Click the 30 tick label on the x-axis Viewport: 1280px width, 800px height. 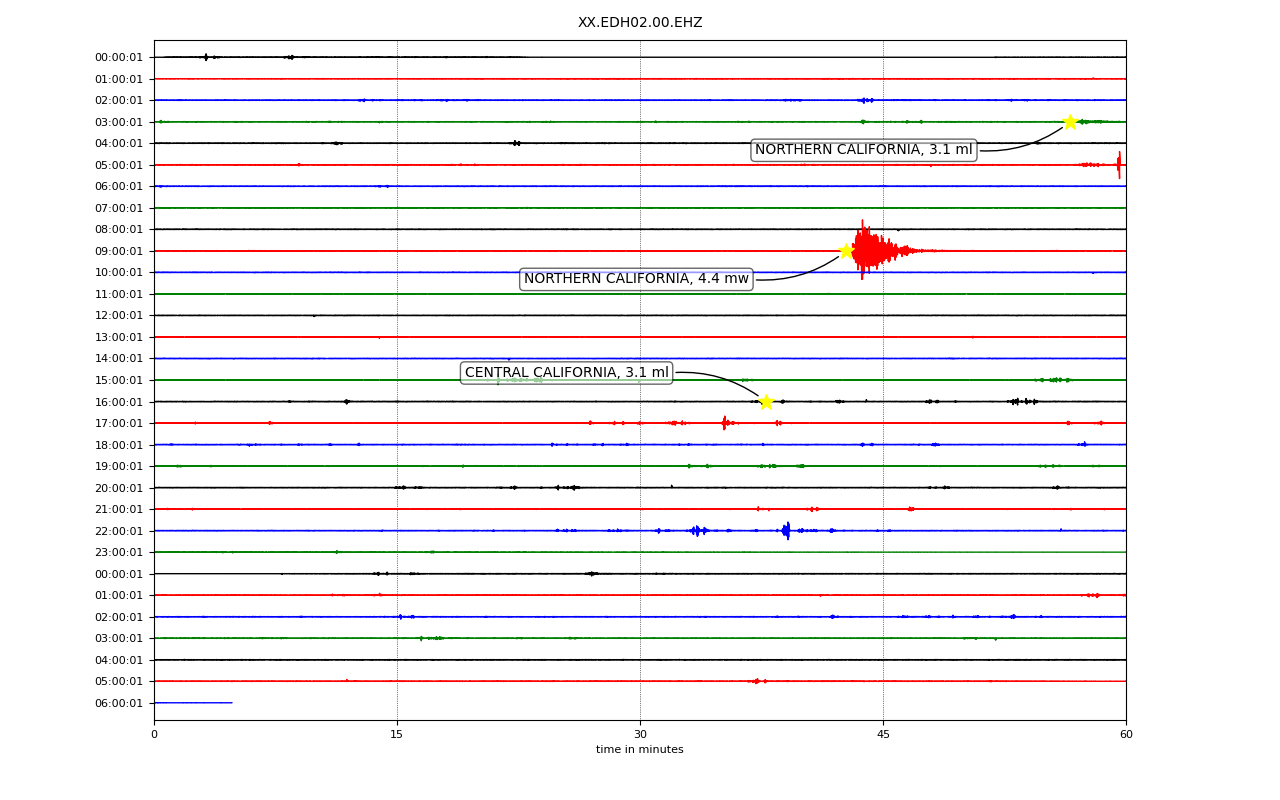[x=640, y=735]
